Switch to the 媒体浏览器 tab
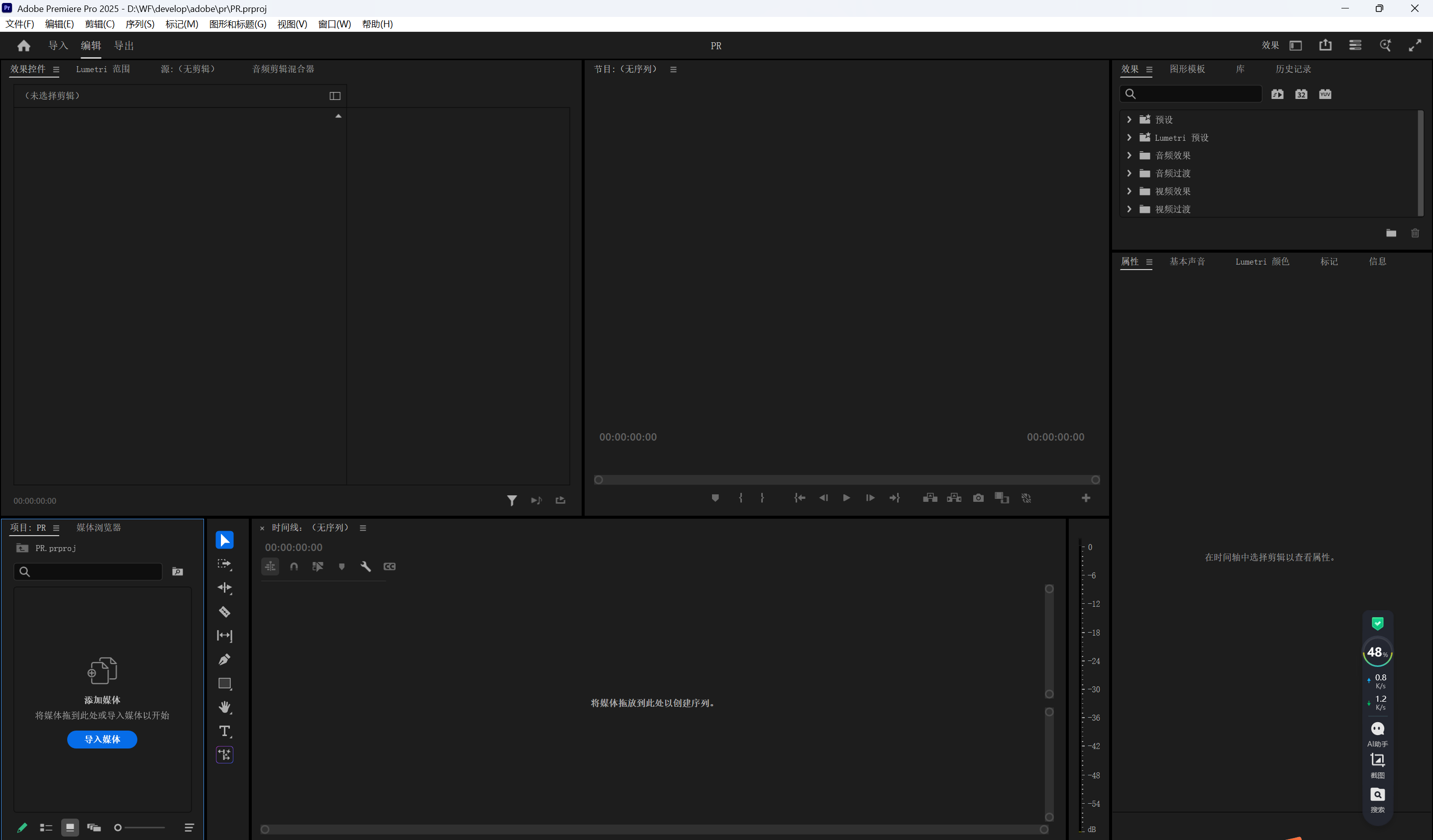Viewport: 1433px width, 840px height. click(99, 527)
